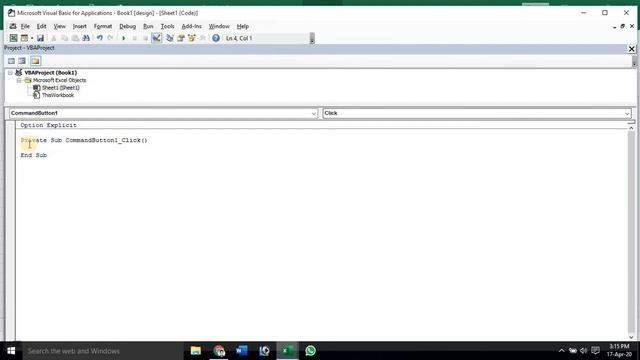Click the Cut scissors icon

tap(53, 38)
